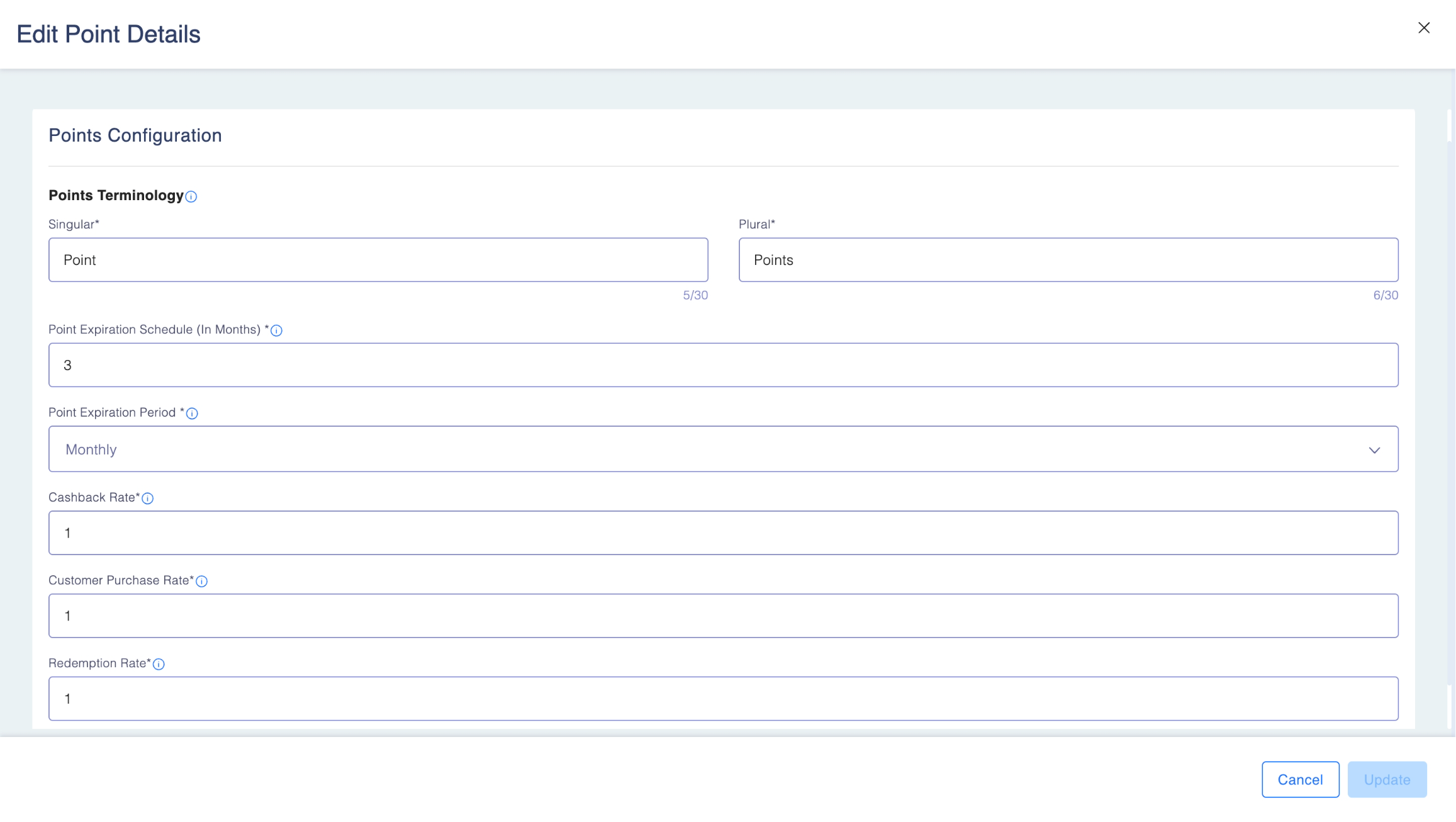Click the Point Expiration Schedule months field

click(x=723, y=365)
